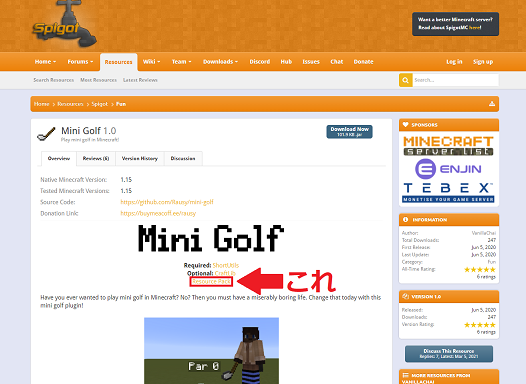Expand the Forums dropdown menu
The height and width of the screenshot is (384, 526).
coord(80,62)
